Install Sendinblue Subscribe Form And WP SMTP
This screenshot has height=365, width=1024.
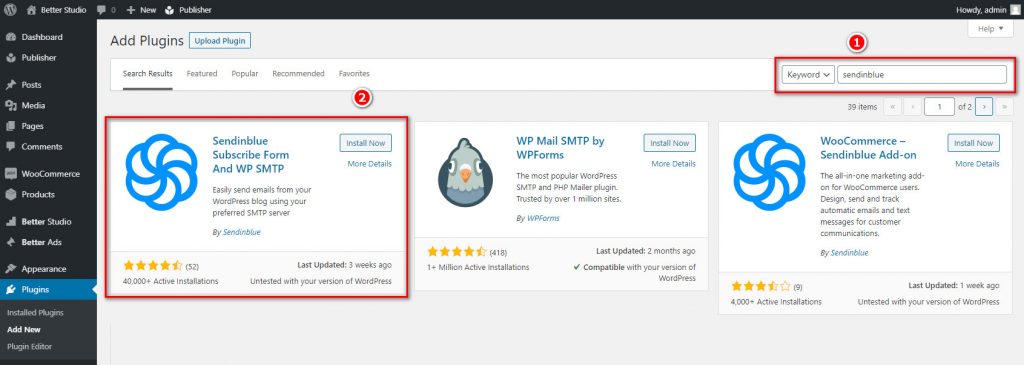click(x=366, y=143)
